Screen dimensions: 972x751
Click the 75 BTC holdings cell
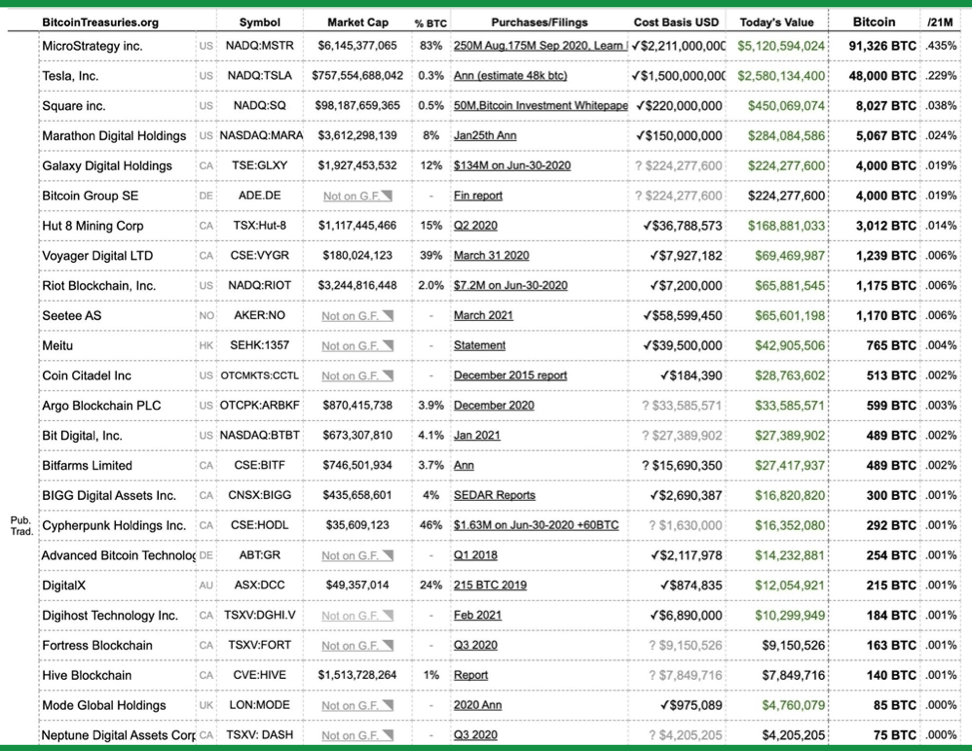pos(895,735)
